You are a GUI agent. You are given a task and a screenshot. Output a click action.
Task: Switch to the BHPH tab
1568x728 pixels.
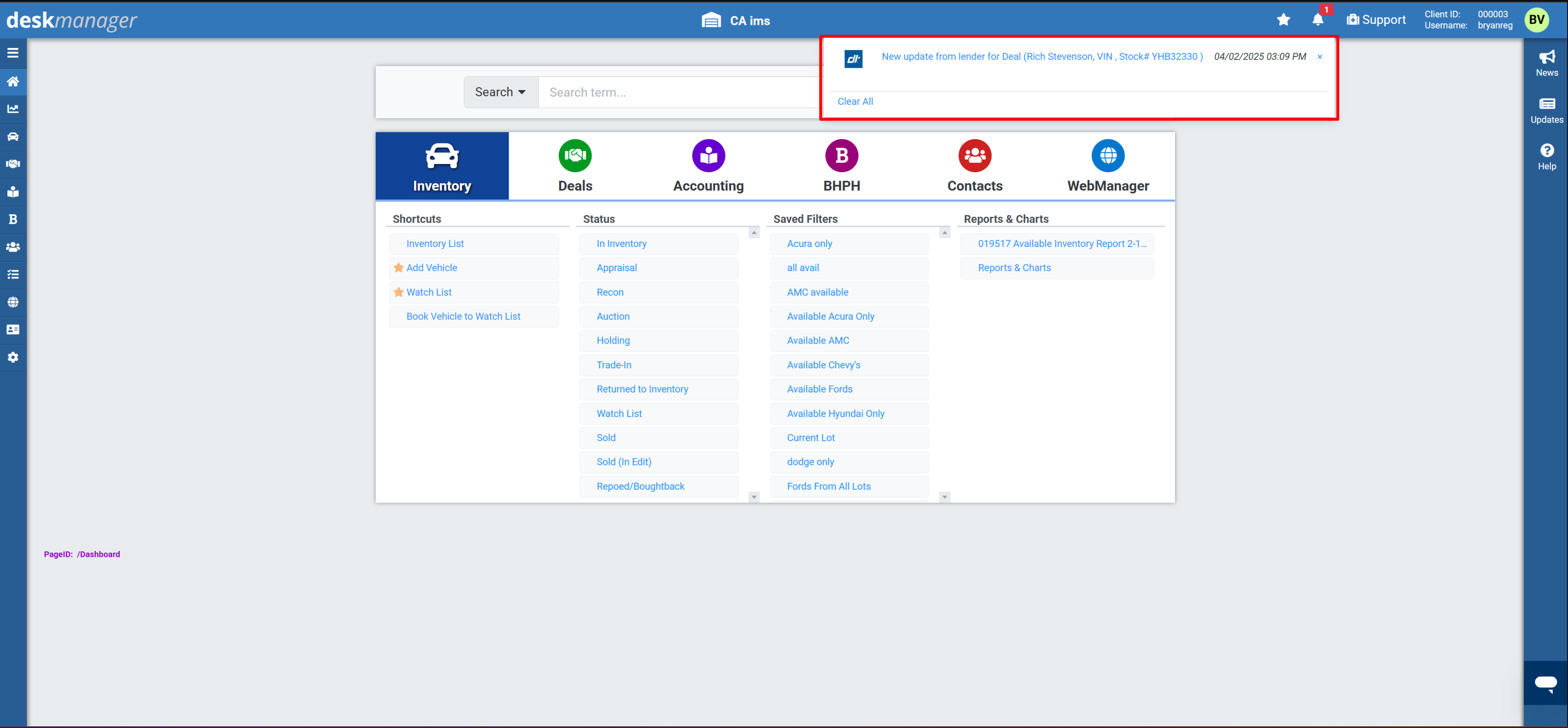click(841, 165)
